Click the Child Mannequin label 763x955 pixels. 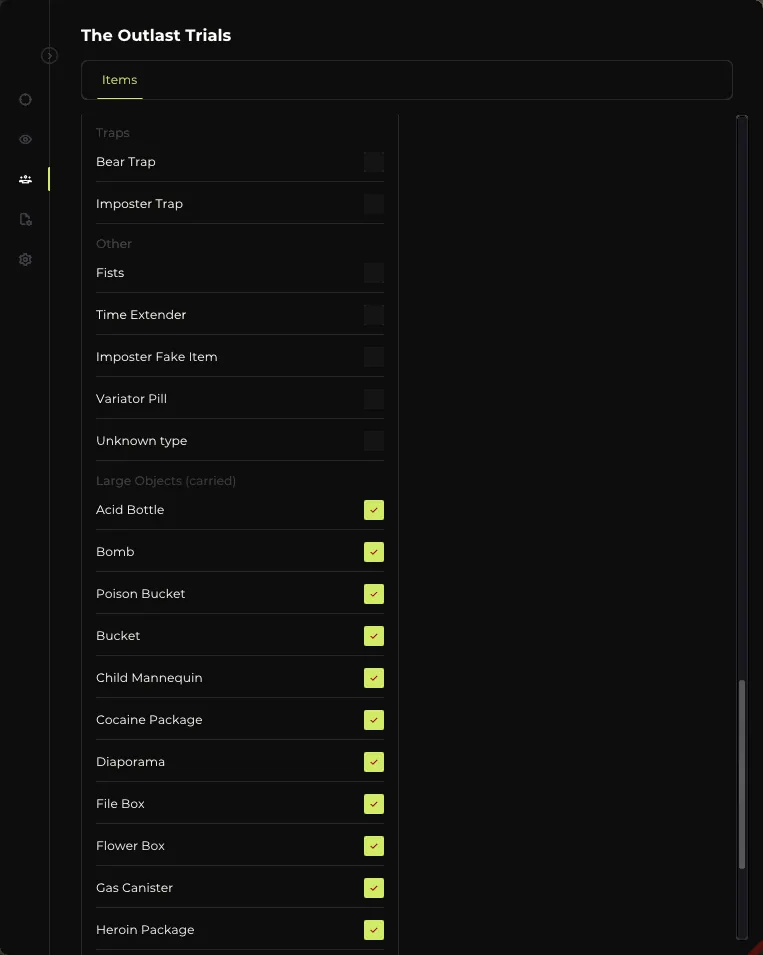click(x=149, y=678)
